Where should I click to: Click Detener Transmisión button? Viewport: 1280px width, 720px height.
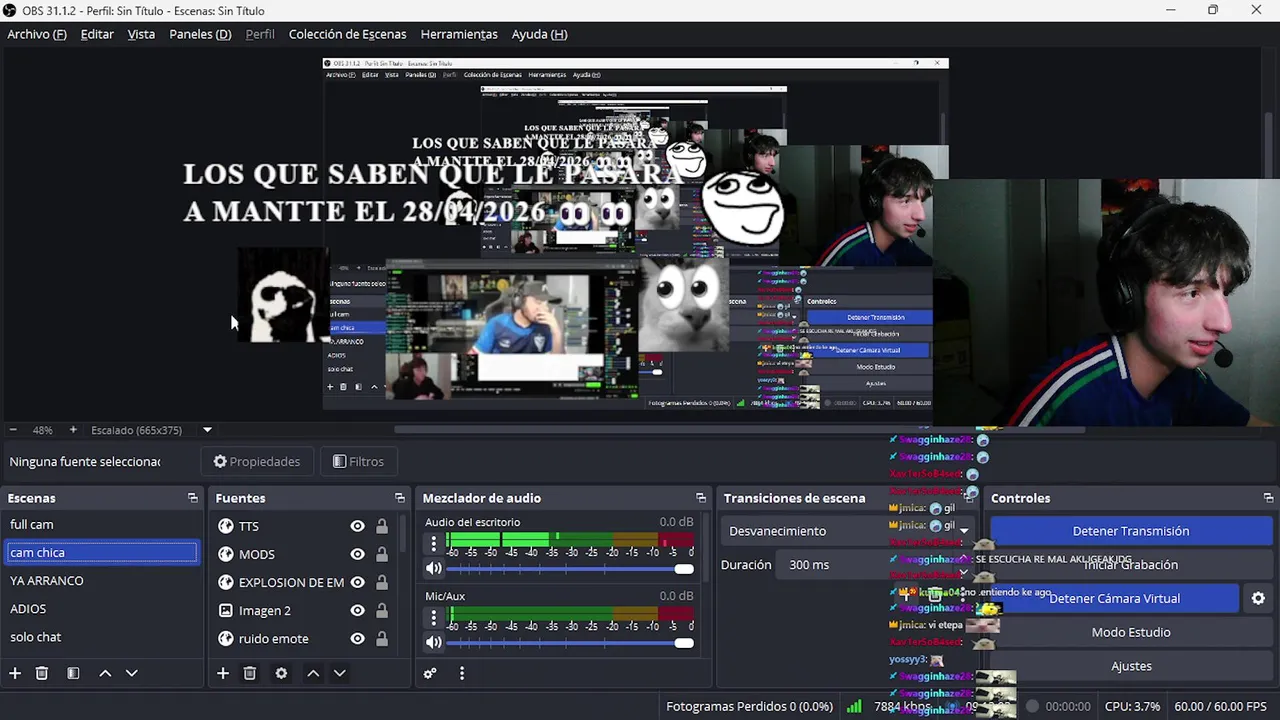[x=1130, y=531]
